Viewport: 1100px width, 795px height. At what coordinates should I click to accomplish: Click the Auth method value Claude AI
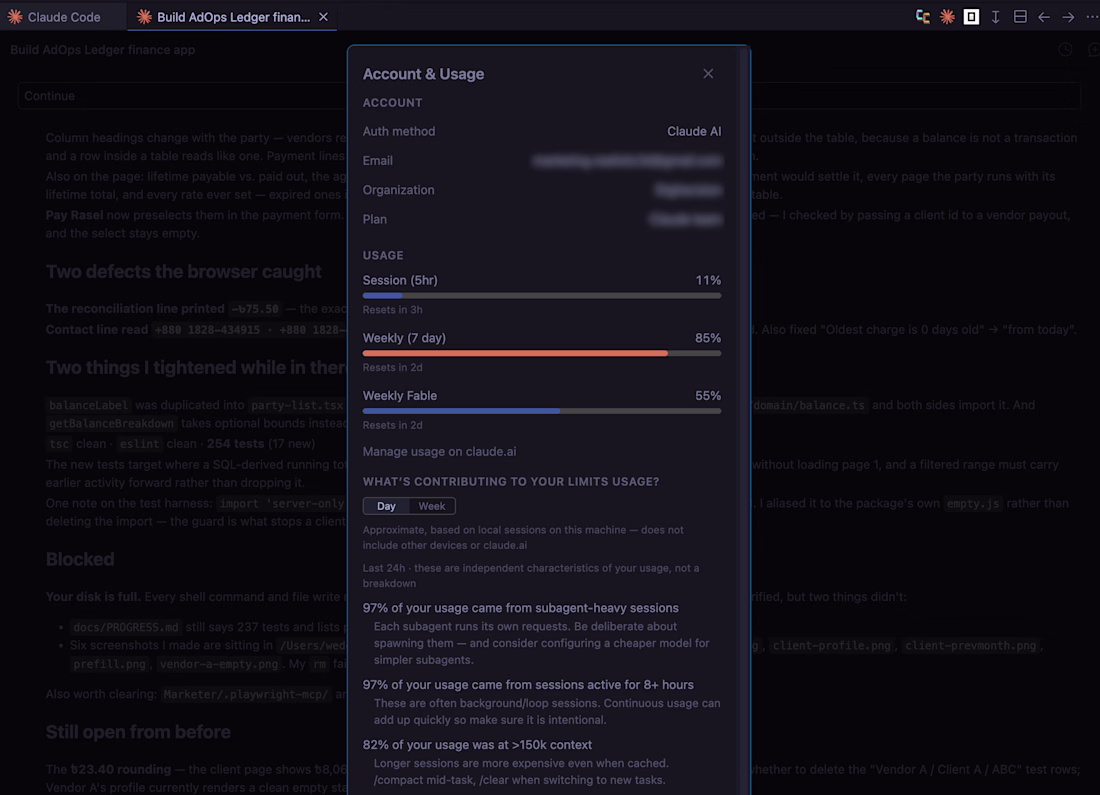[694, 131]
